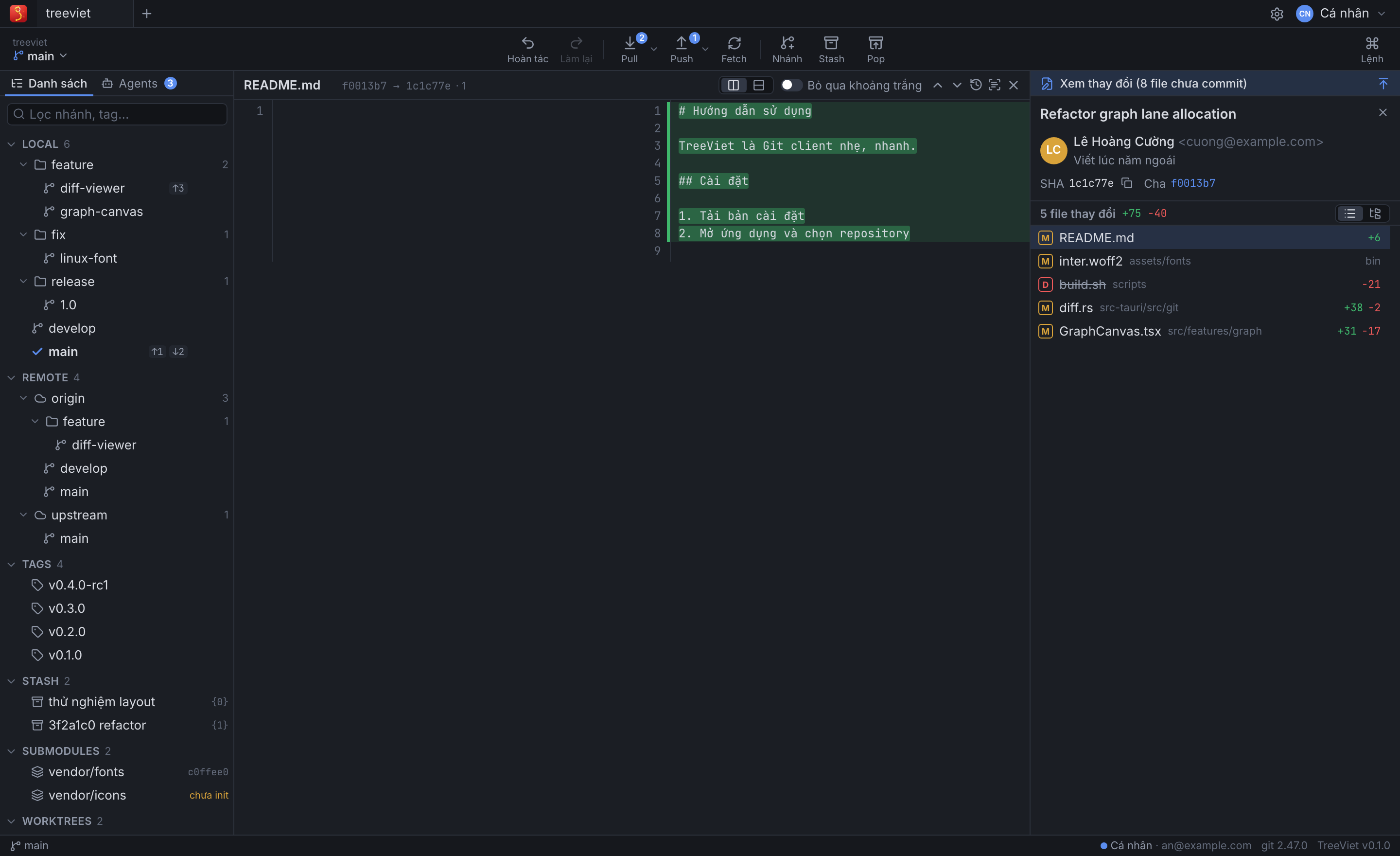Open the Lệnh command palette

(1372, 50)
